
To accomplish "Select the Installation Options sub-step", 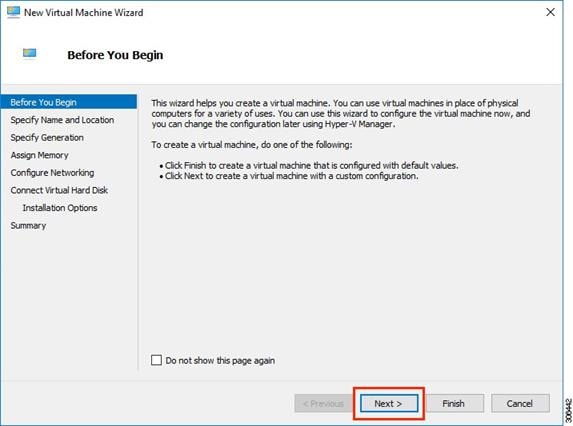I will point(60,208).
